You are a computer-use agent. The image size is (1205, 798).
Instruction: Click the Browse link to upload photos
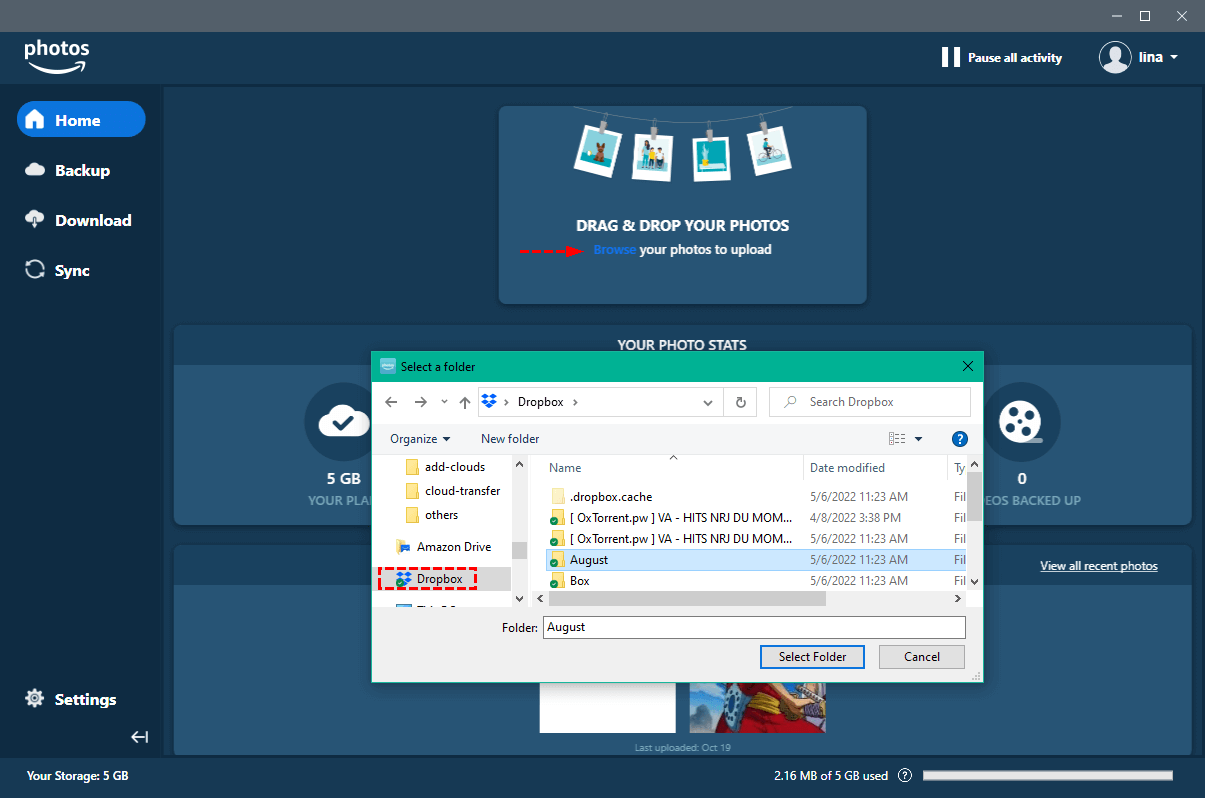[x=614, y=249]
